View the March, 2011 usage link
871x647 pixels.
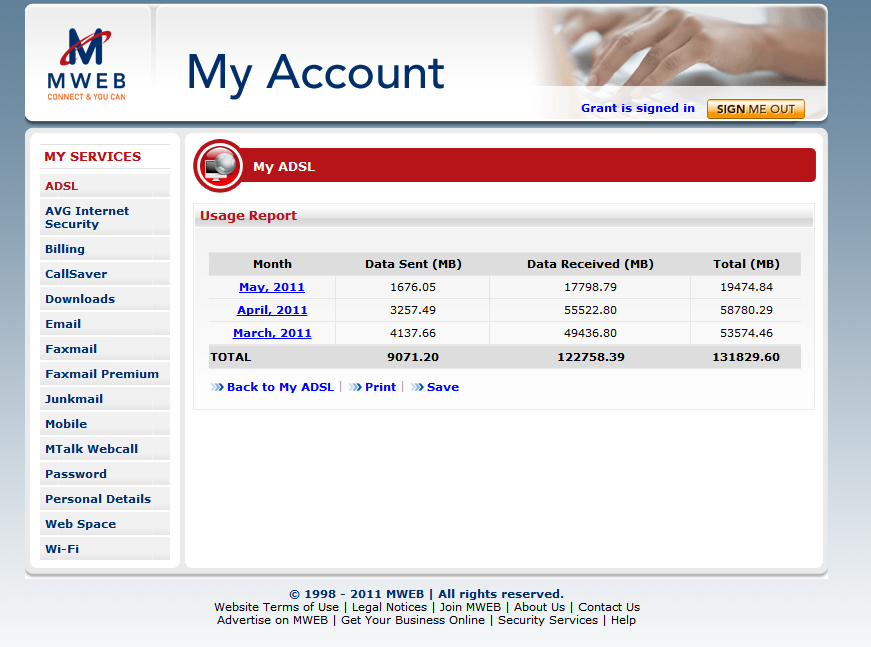272,333
